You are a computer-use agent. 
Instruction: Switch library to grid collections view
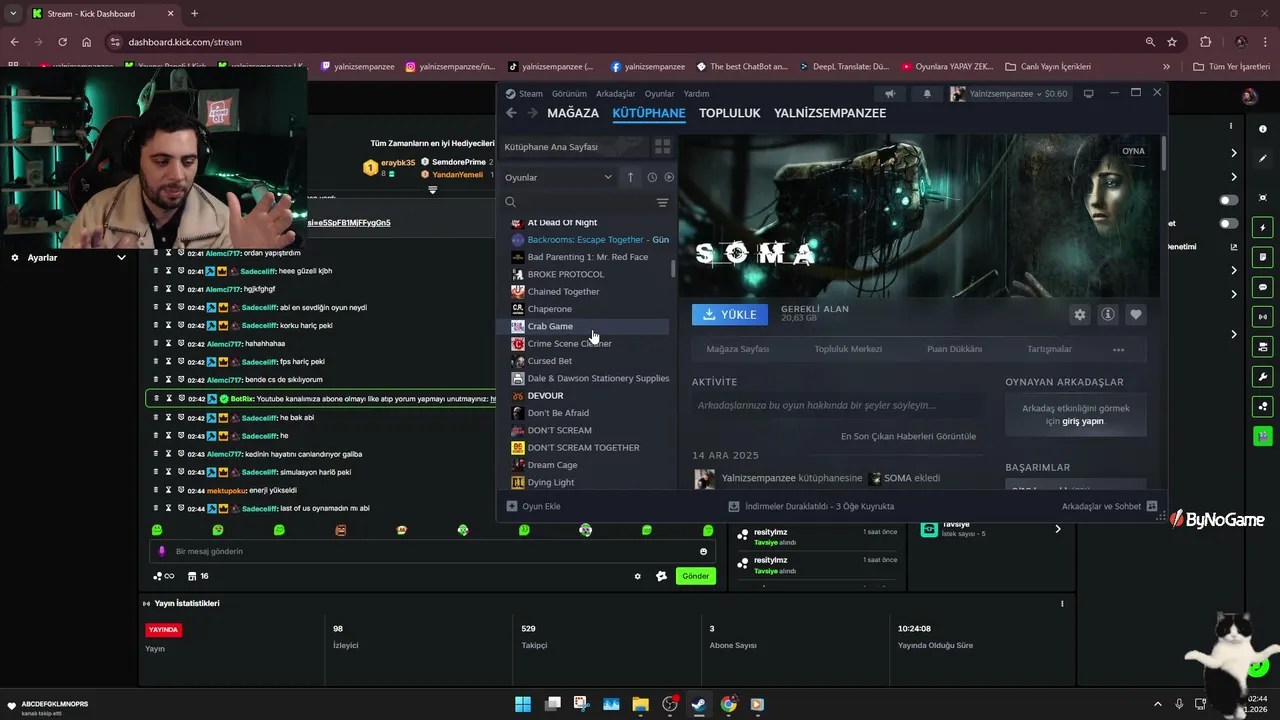tap(662, 147)
